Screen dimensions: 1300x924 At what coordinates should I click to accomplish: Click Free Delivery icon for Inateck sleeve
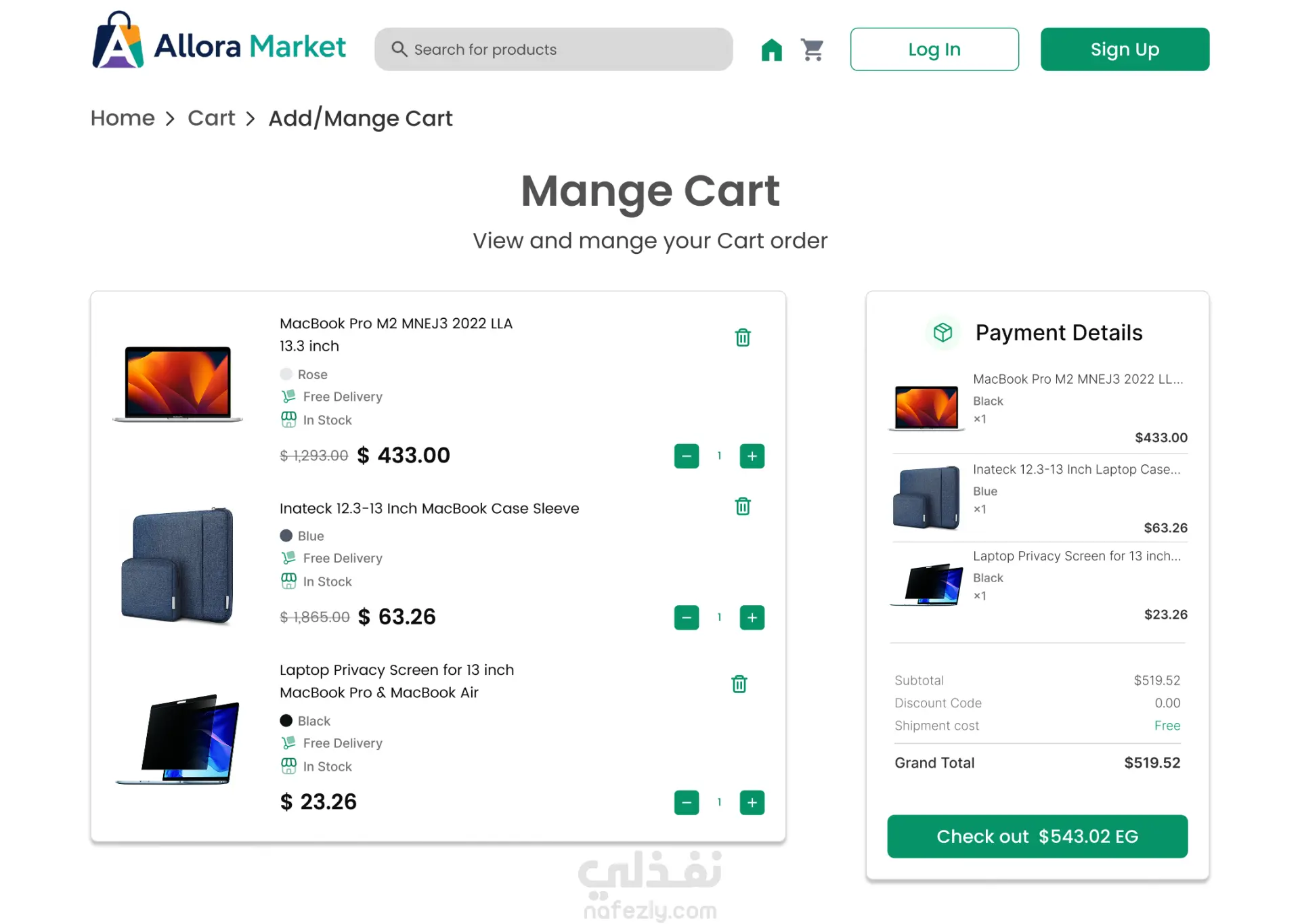288,558
